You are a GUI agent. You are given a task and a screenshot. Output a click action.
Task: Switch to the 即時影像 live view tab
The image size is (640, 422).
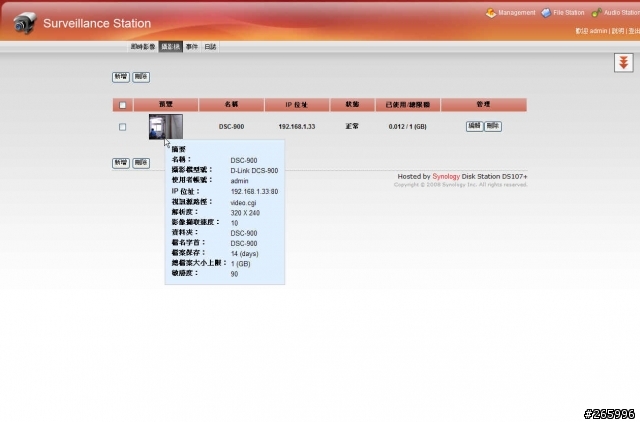click(143, 47)
